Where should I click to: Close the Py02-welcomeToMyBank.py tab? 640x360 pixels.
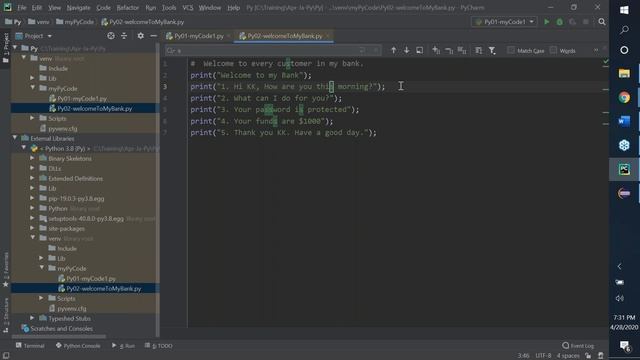[328, 36]
